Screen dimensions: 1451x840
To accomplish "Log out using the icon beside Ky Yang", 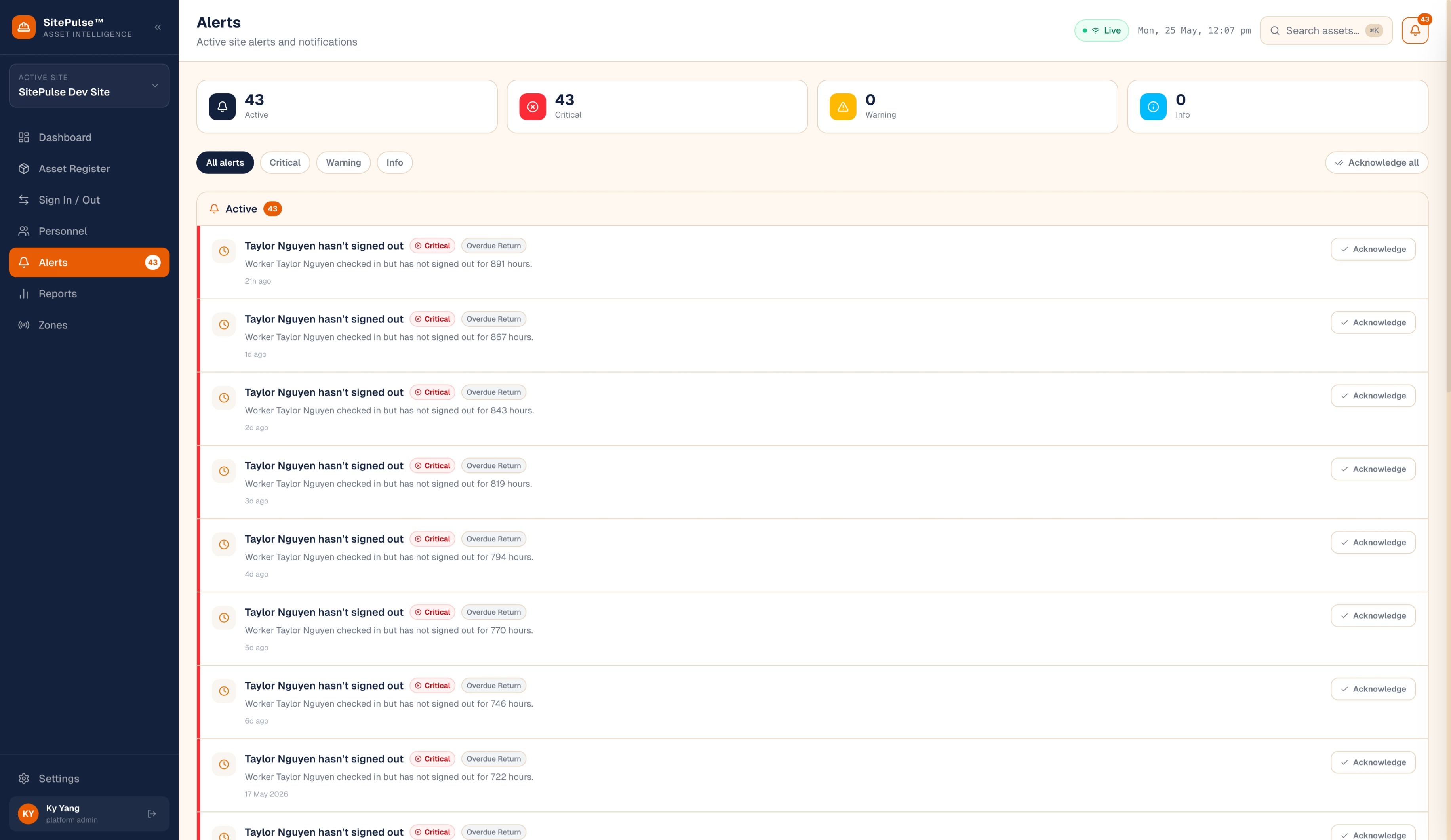I will coord(151,813).
